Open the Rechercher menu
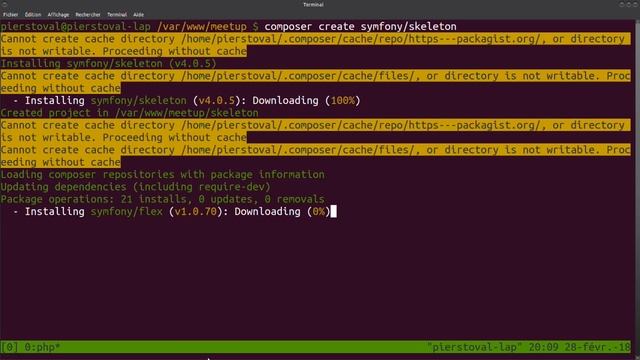This screenshot has height=360, width=640. pos(88,15)
